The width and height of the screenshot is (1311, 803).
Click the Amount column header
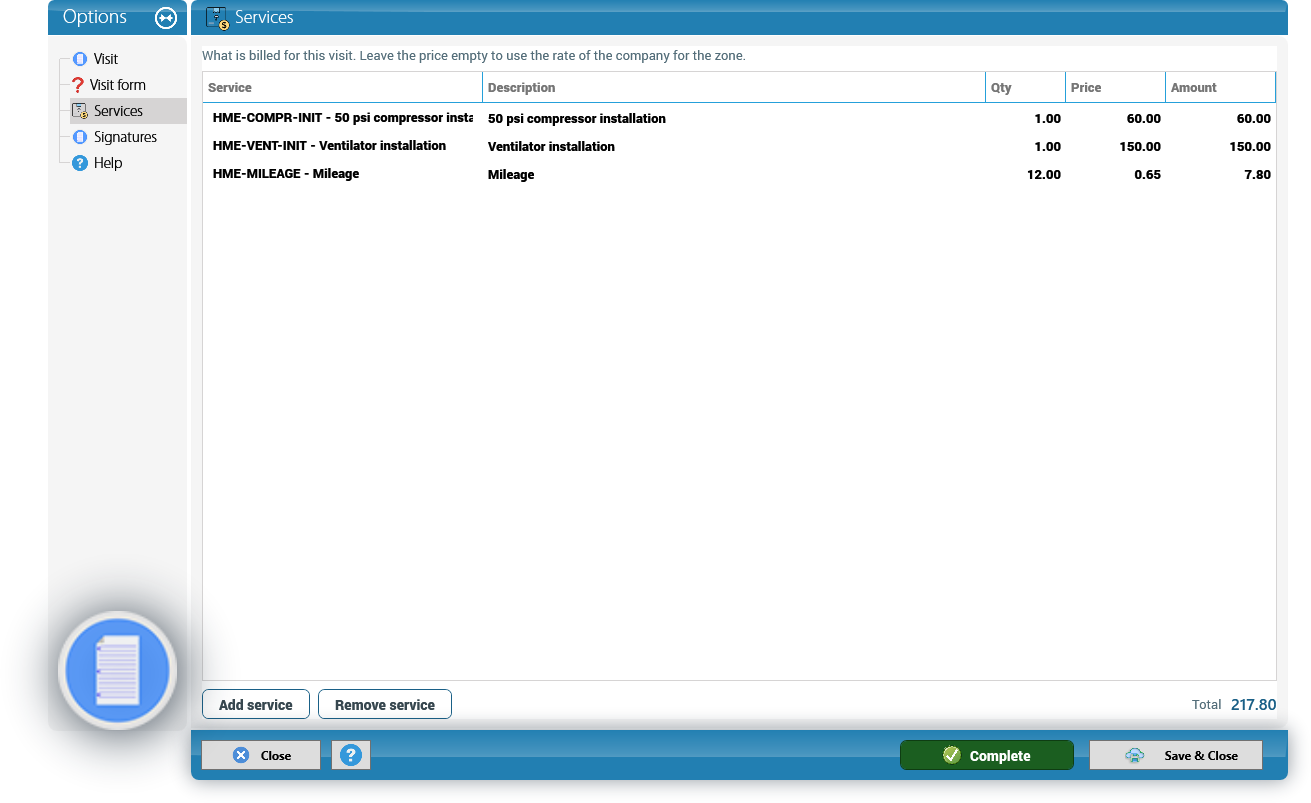click(x=1220, y=87)
